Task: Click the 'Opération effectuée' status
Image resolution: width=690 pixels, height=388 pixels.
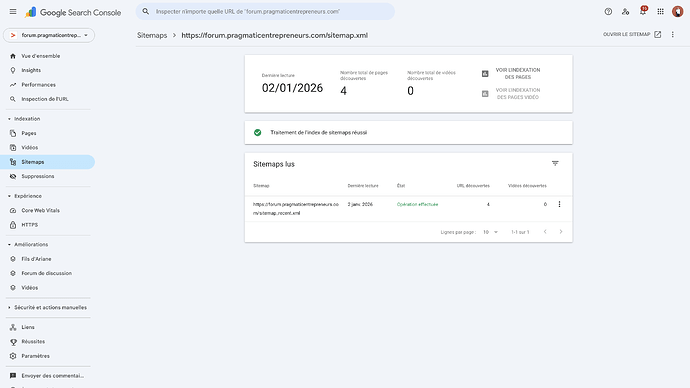Action: point(417,204)
